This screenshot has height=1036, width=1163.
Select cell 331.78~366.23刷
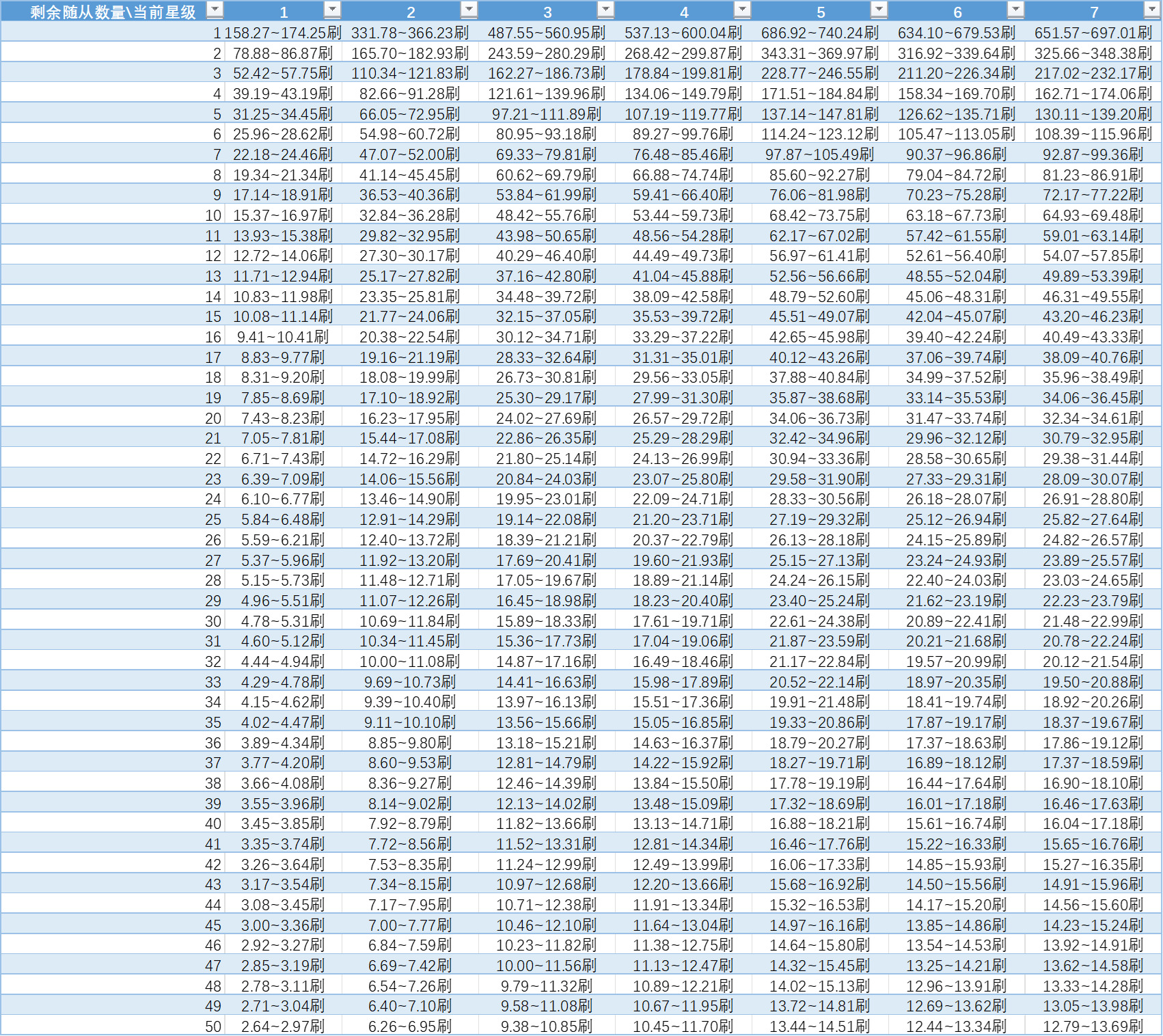410,32
